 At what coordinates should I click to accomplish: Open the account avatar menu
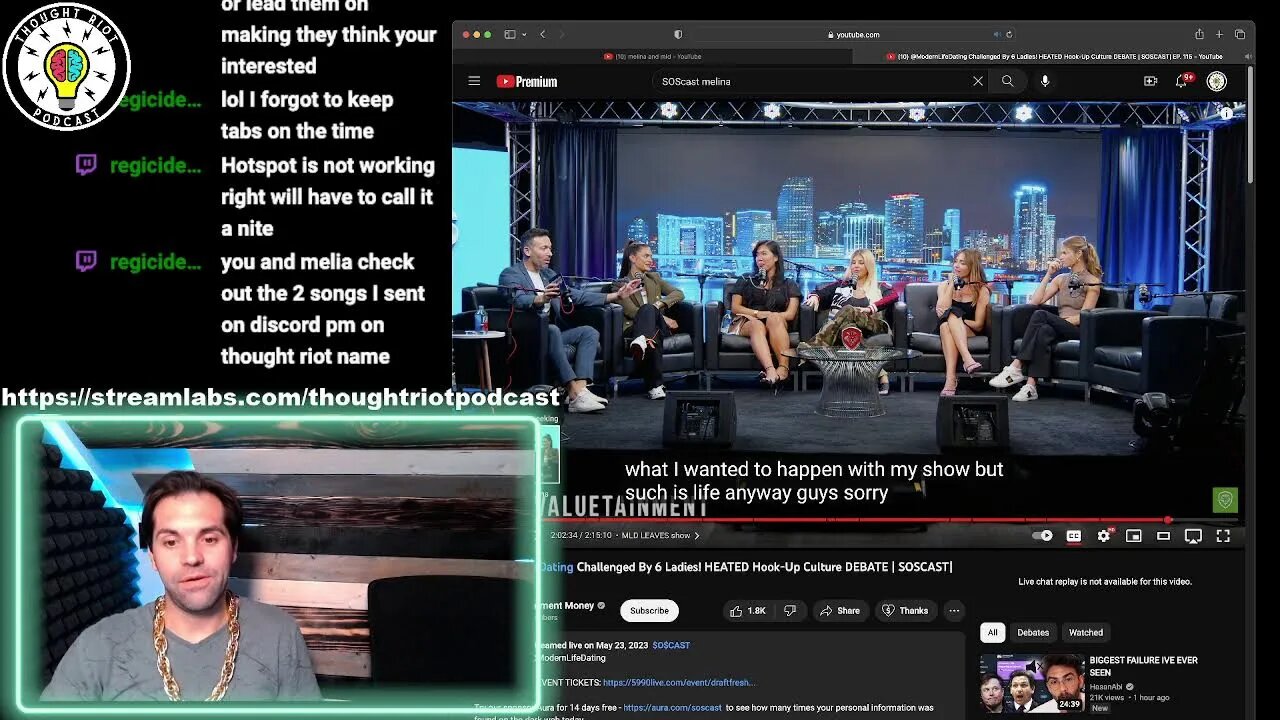click(1216, 81)
